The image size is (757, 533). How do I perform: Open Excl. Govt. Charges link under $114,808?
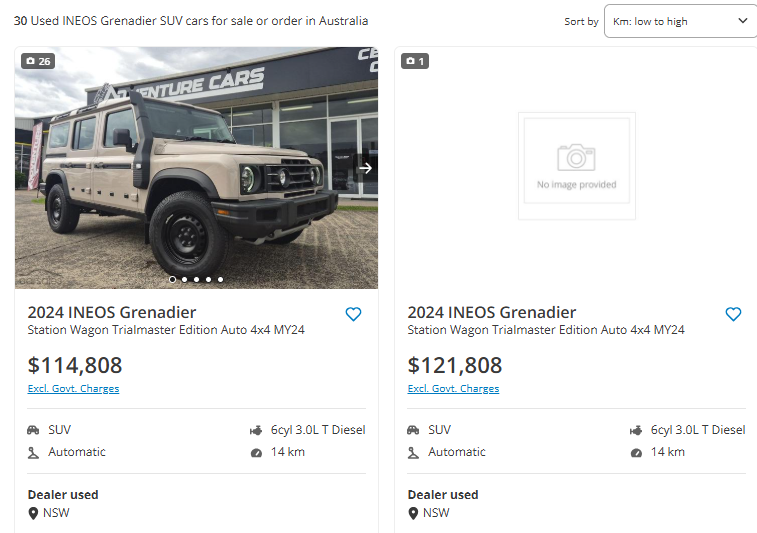point(73,389)
